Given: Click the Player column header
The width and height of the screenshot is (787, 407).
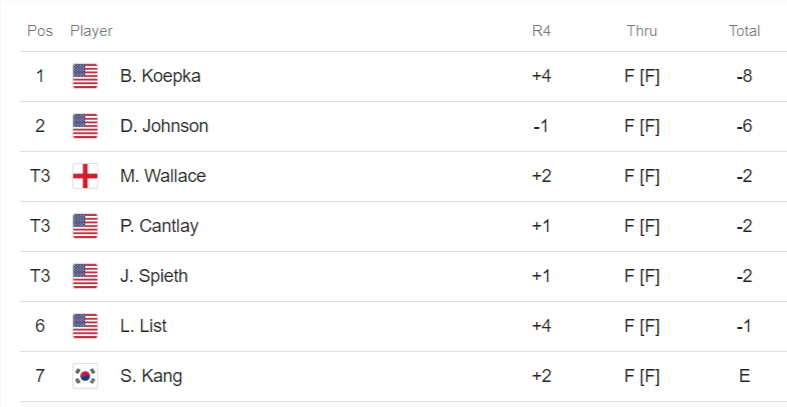Looking at the screenshot, I should 91,31.
